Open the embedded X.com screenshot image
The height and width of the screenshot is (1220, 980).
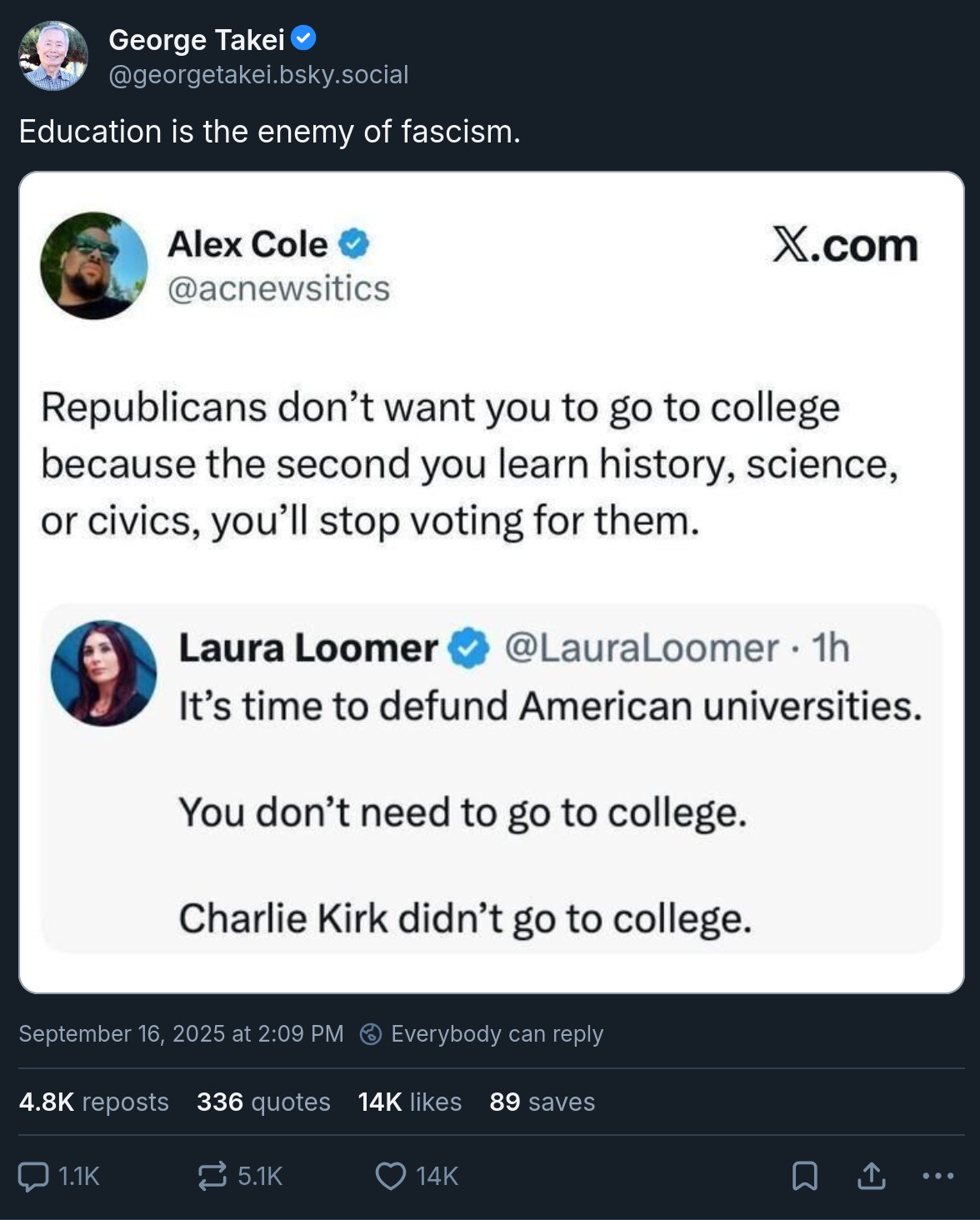490,583
